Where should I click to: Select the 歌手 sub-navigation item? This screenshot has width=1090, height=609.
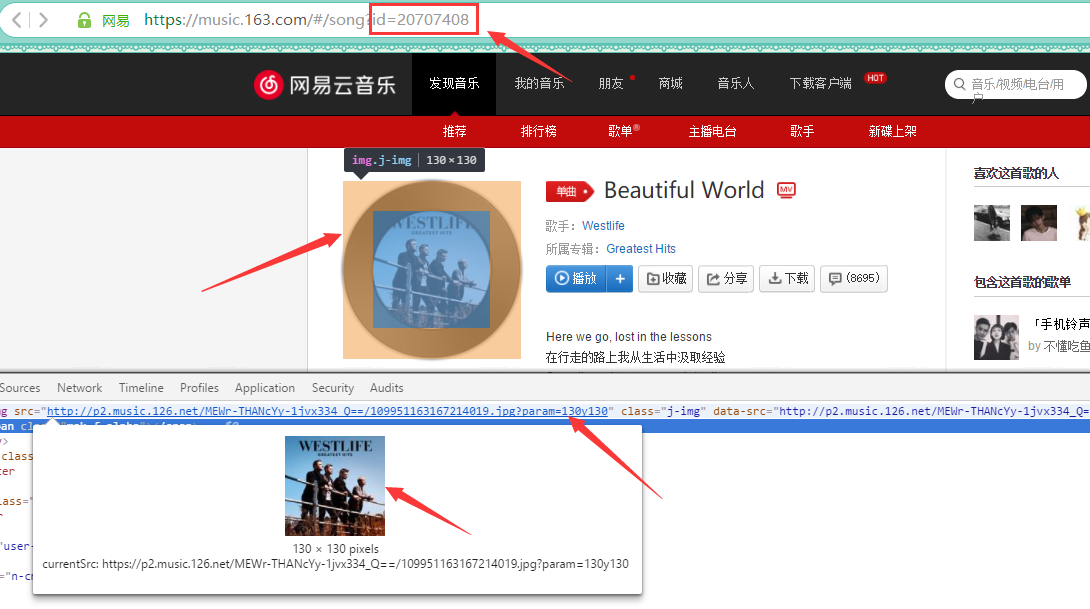(802, 131)
